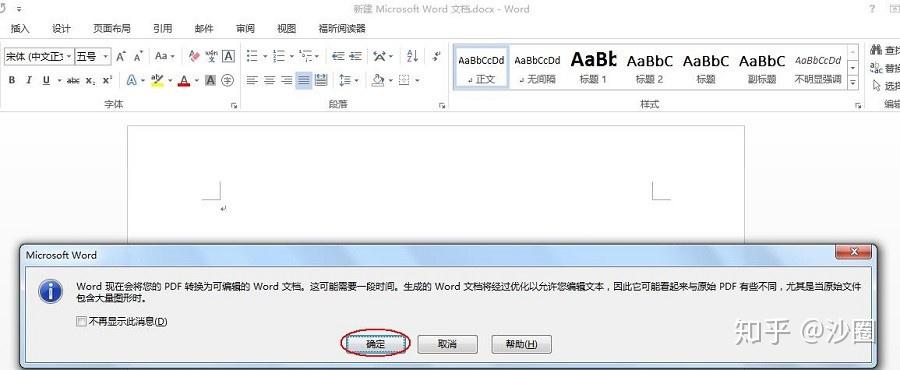Apply character border icon

[x=228, y=56]
